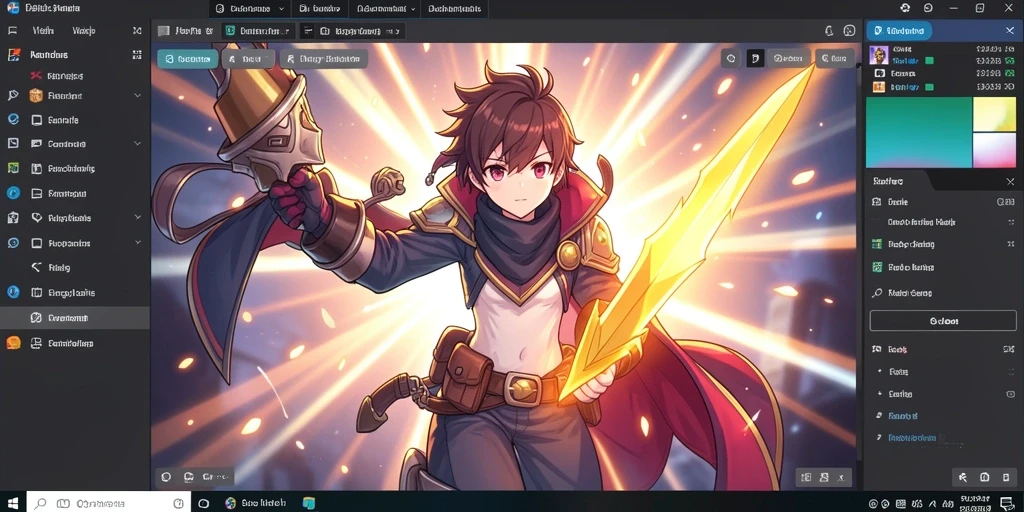
Task: Click the circular history icon near window controls
Action: (x=928, y=8)
